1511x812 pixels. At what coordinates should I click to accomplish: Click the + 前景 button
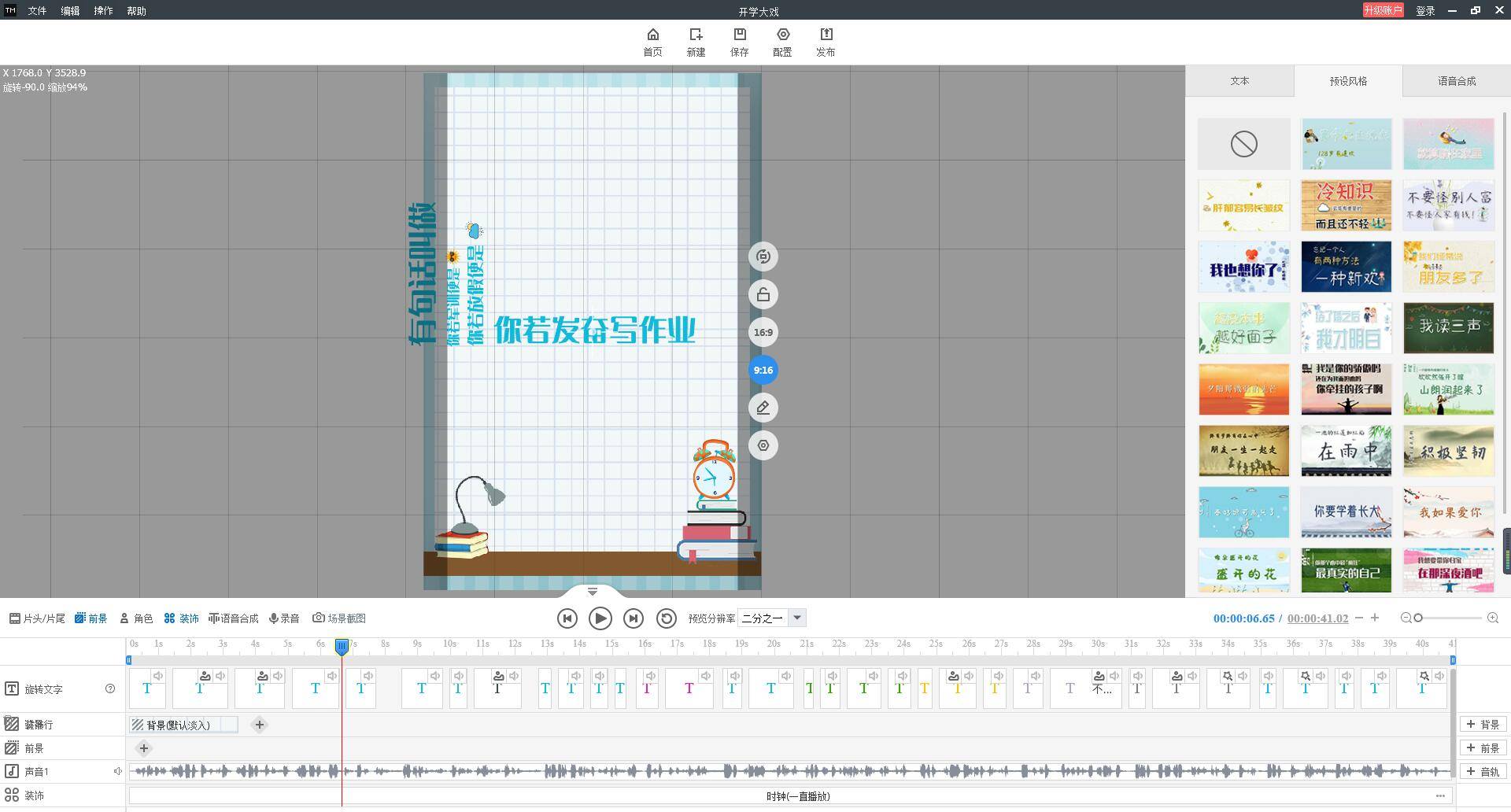(x=1483, y=748)
